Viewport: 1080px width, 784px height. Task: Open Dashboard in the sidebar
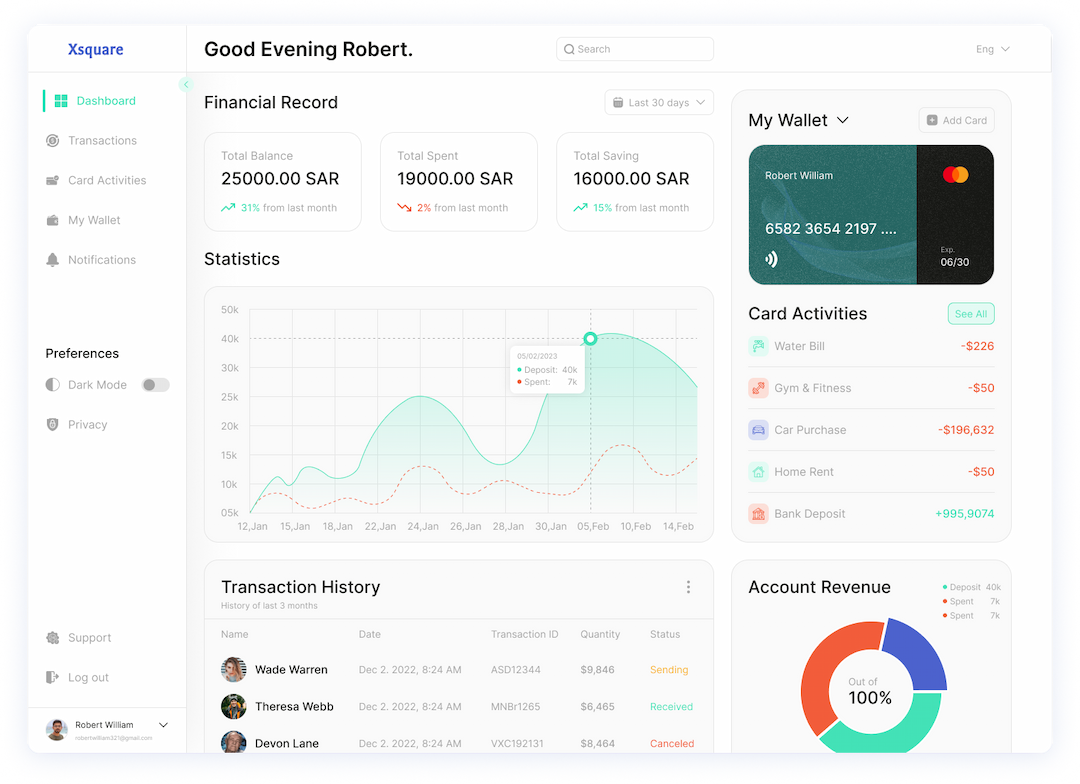click(x=106, y=101)
